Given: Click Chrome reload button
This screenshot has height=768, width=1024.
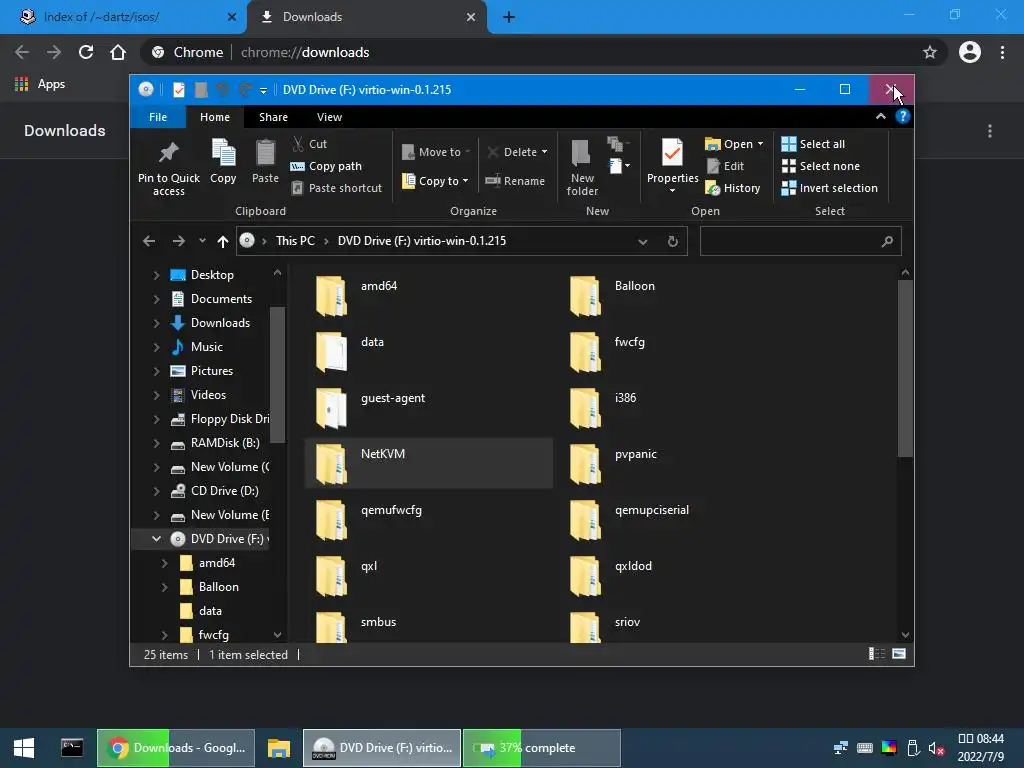Looking at the screenshot, I should click(x=86, y=52).
